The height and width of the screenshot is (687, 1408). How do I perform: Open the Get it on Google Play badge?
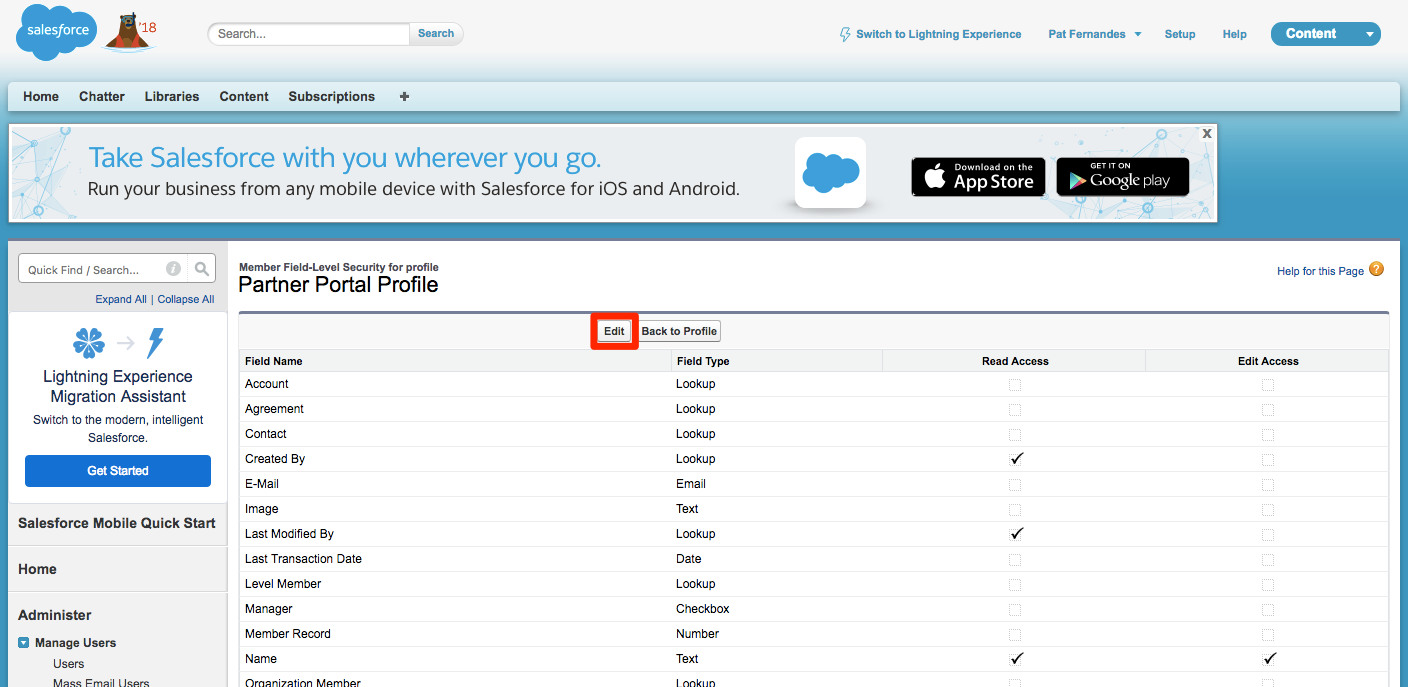(1123, 177)
